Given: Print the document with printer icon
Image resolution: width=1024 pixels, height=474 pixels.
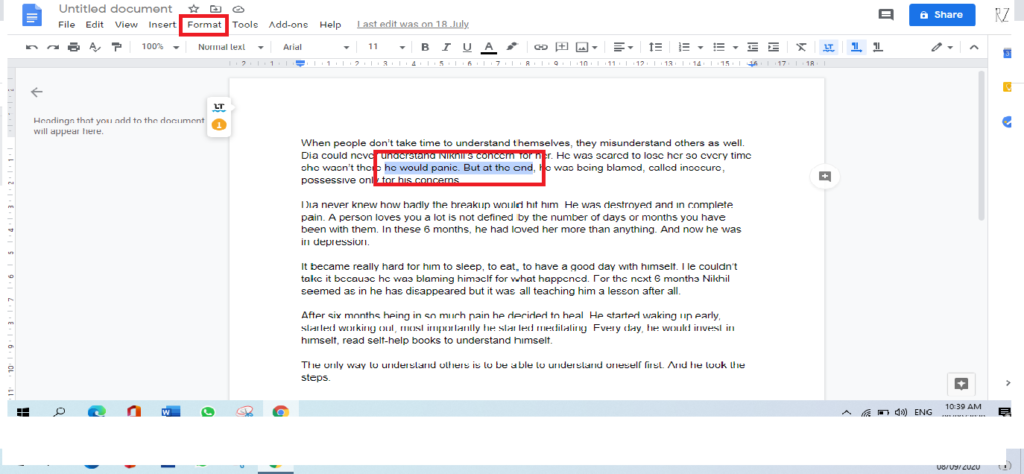Looking at the screenshot, I should tap(74, 47).
